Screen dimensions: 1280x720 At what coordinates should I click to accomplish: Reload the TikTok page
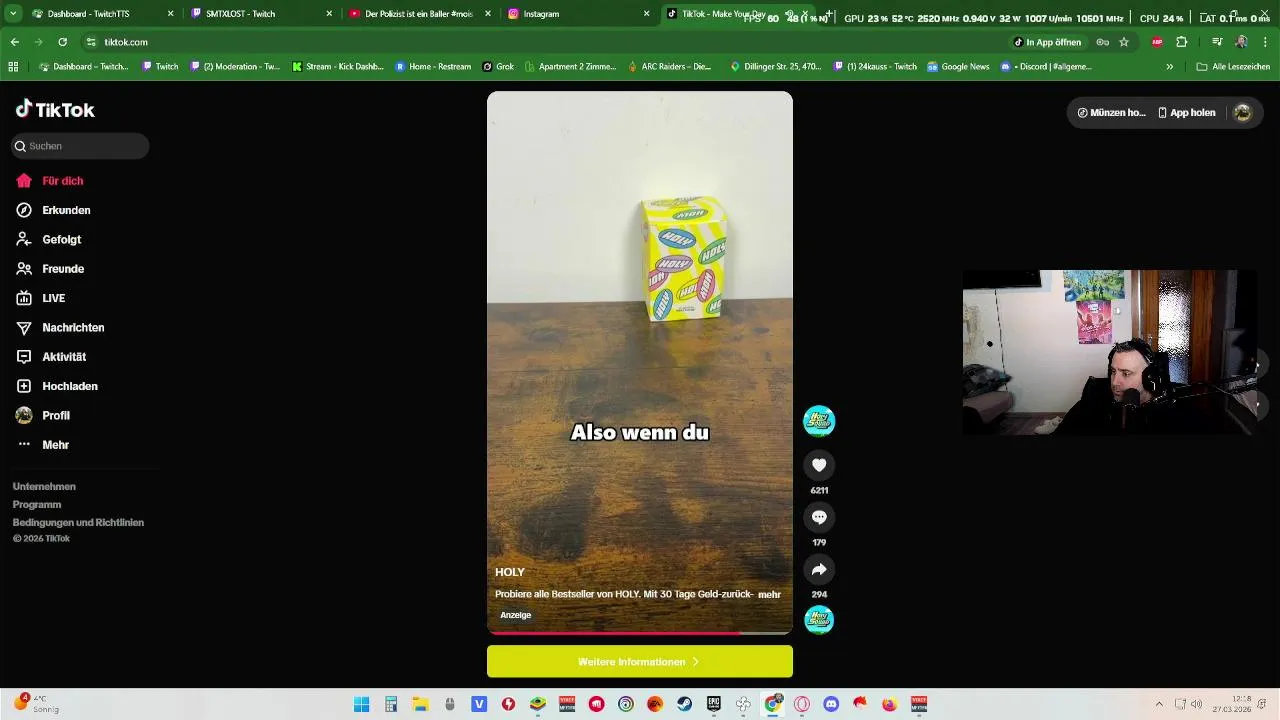coord(62,42)
